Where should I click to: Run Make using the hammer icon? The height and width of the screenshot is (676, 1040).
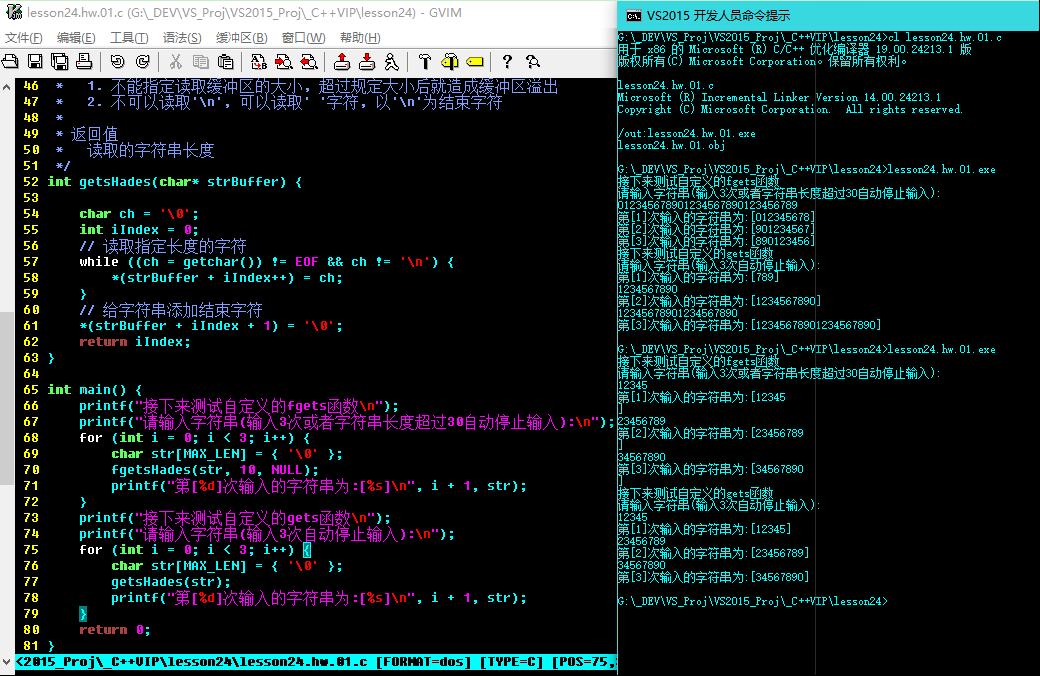(424, 62)
